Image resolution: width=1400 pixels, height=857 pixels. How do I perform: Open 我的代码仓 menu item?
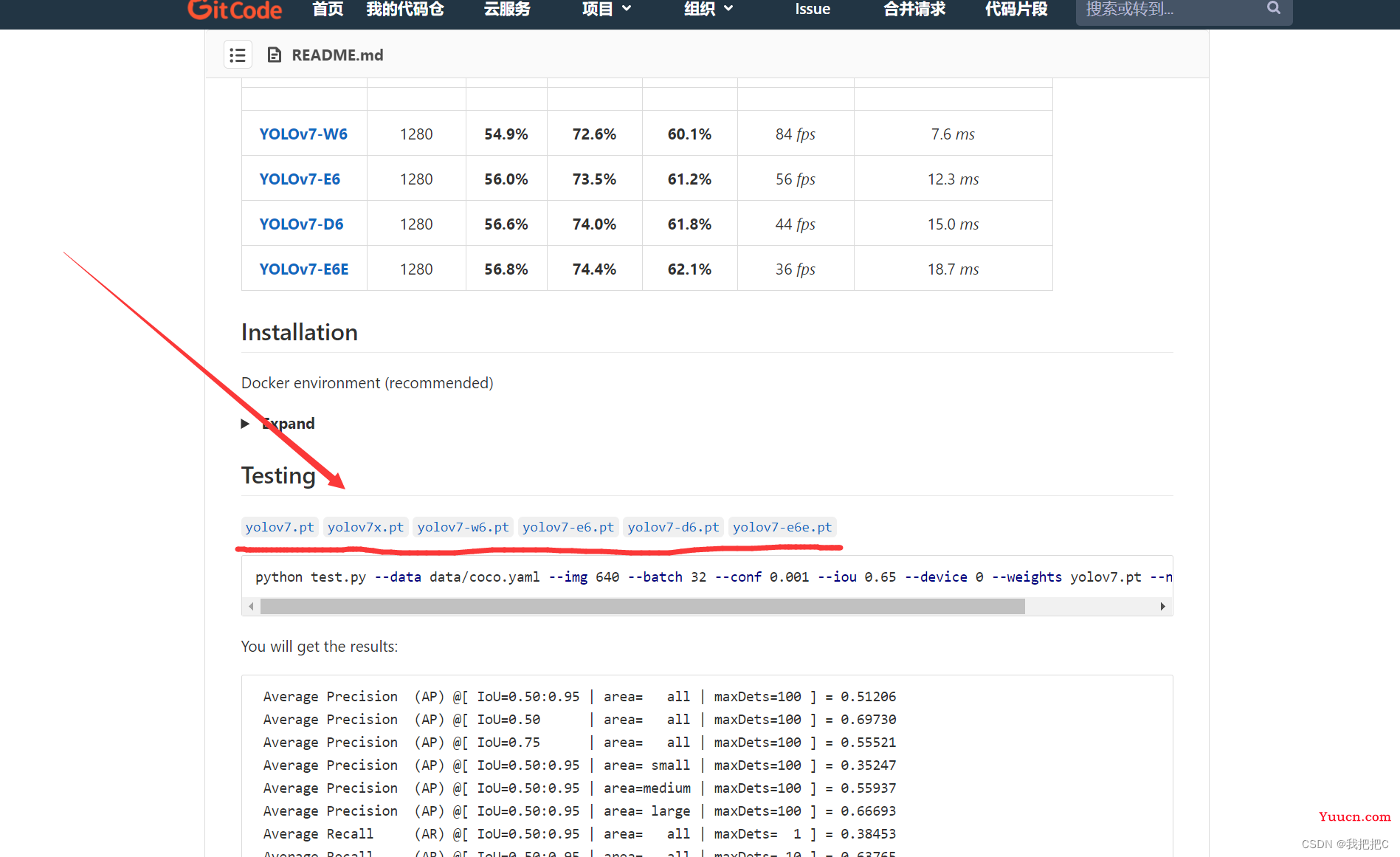(x=405, y=9)
